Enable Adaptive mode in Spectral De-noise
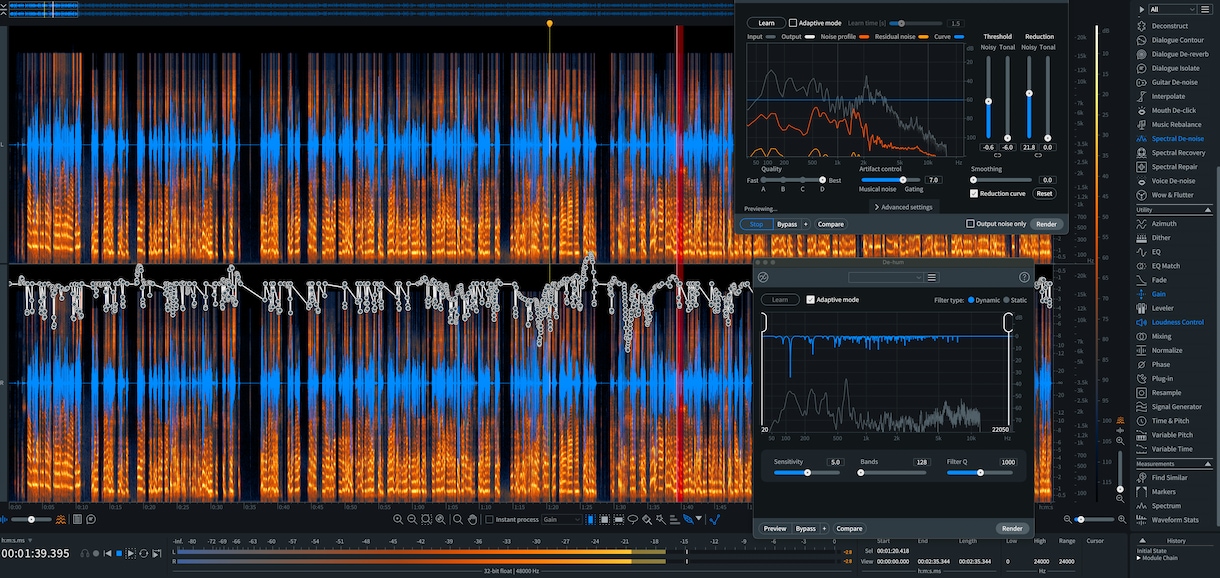This screenshot has height=578, width=1220. (x=793, y=23)
